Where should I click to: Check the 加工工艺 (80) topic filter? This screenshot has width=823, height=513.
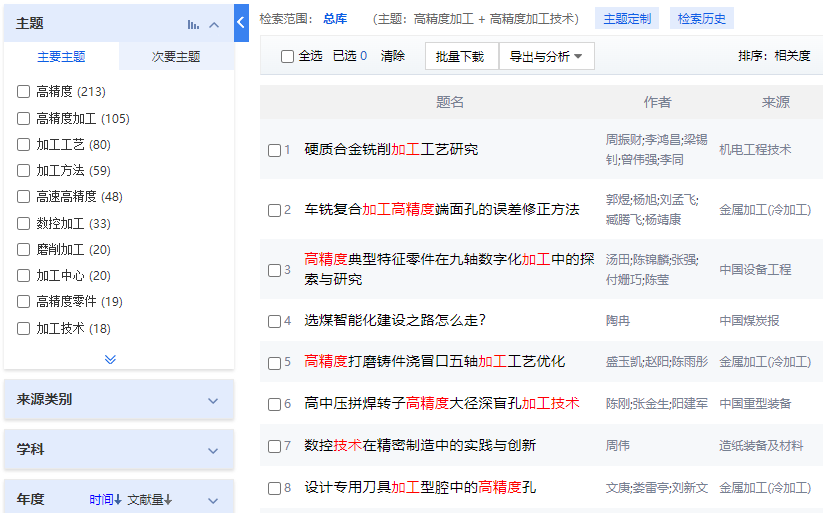(24, 144)
